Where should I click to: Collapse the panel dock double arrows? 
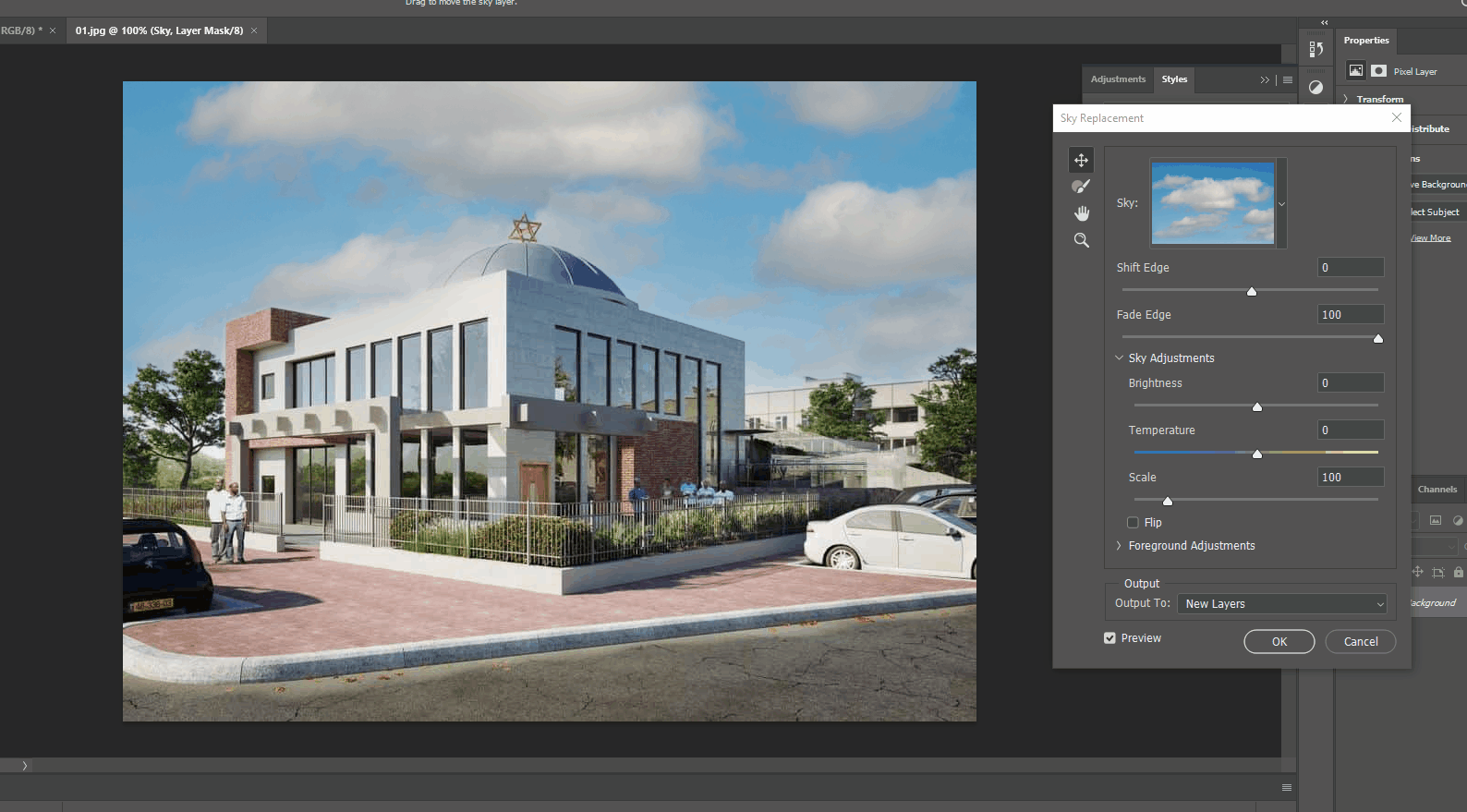1324,22
